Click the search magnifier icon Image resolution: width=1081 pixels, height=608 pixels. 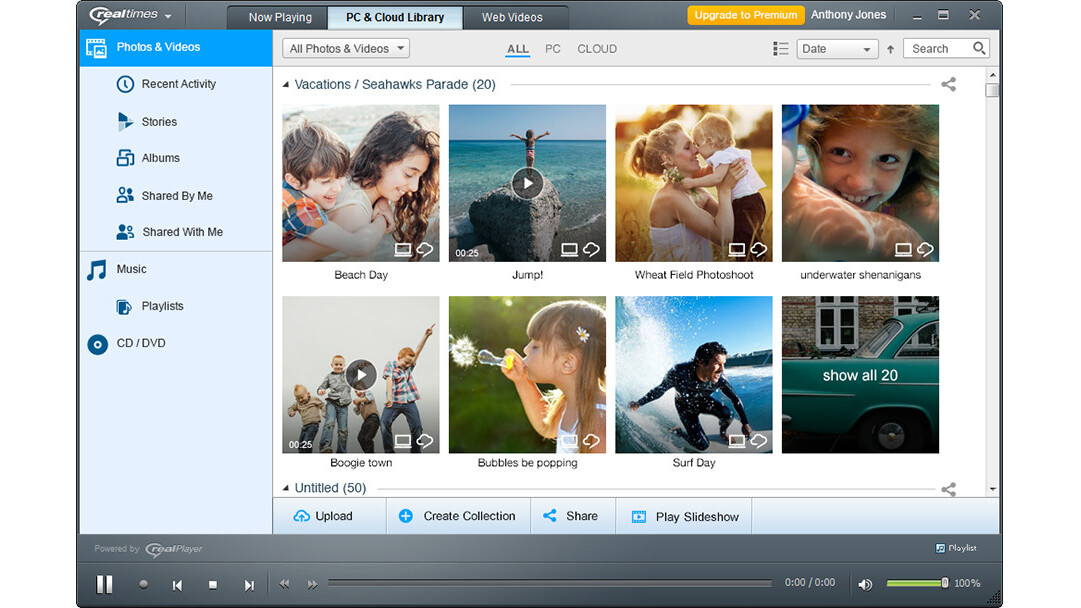(x=979, y=48)
